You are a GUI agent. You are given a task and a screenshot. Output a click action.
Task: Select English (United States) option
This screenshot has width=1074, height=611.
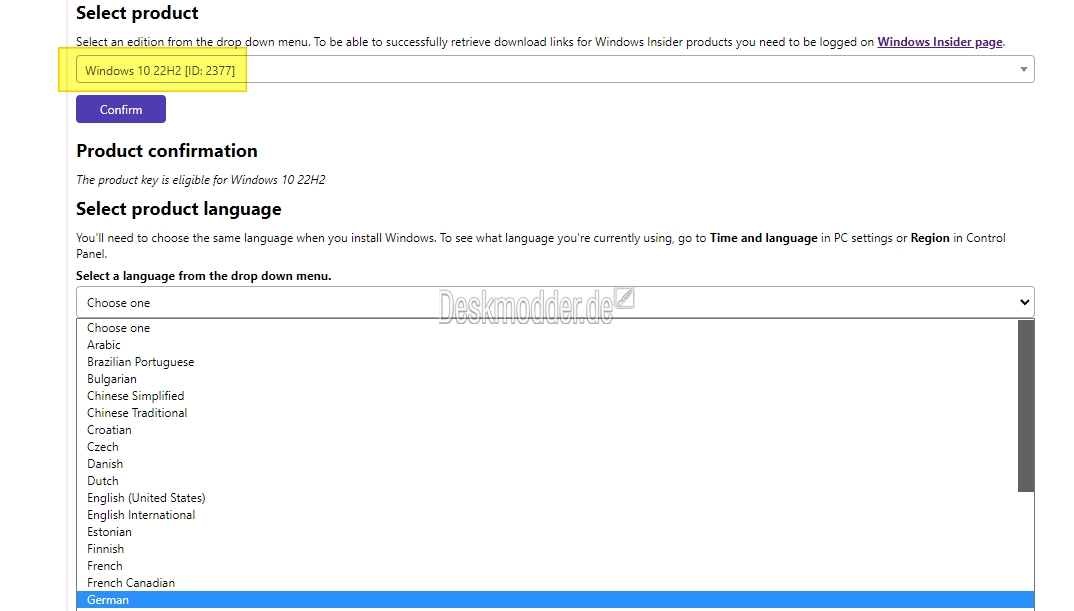coord(547,498)
